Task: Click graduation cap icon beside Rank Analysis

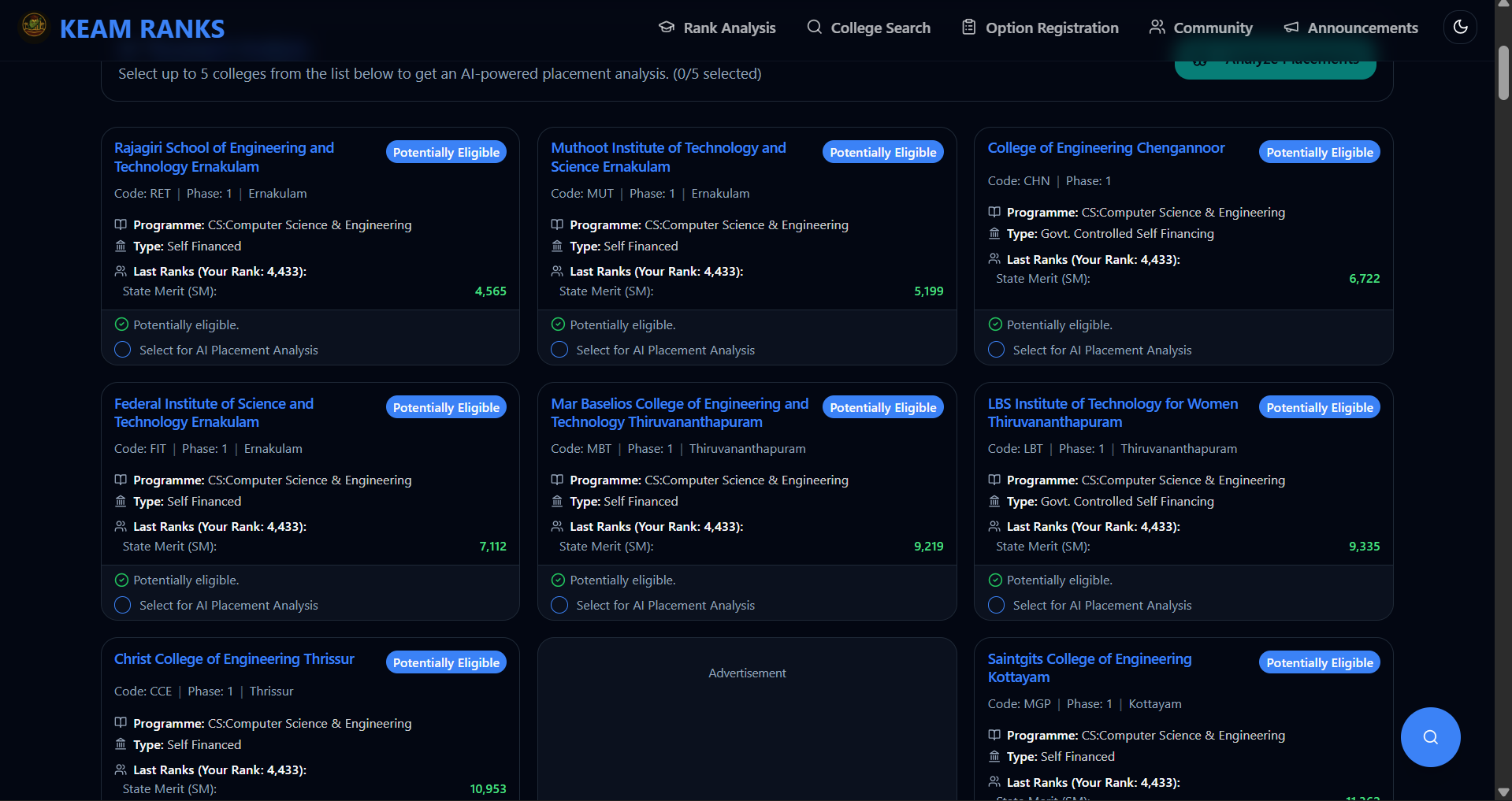Action: [x=667, y=28]
